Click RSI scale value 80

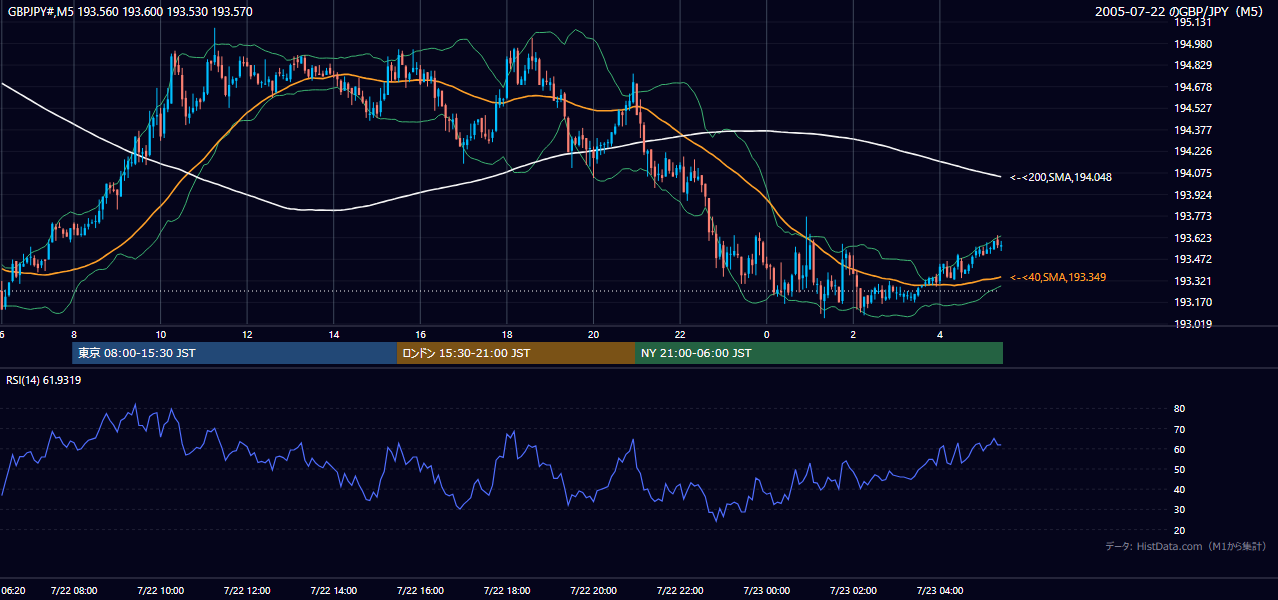point(1180,409)
